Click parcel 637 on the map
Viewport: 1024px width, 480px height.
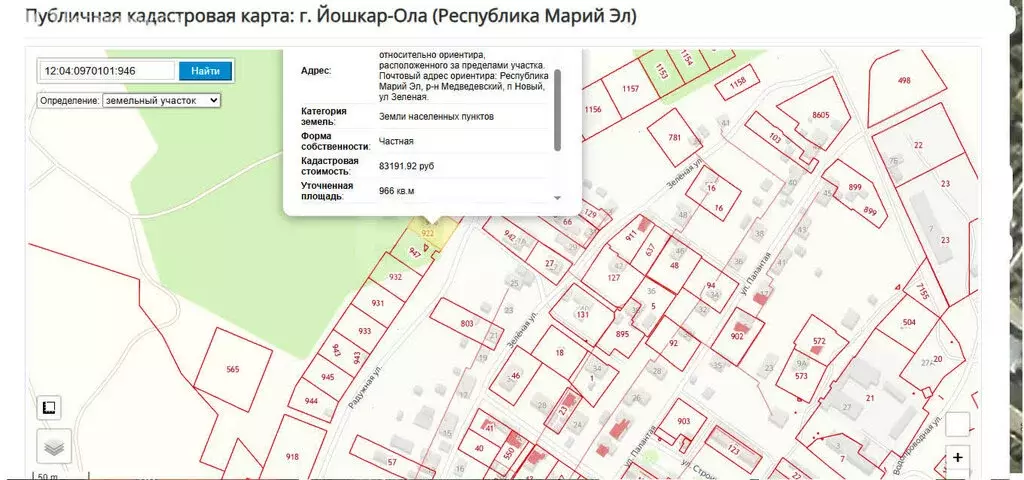(x=650, y=250)
